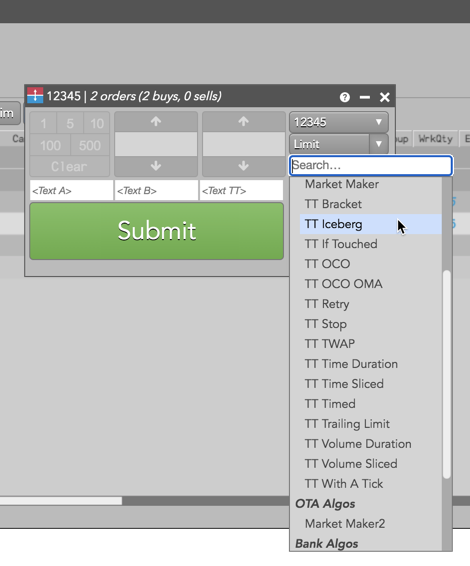
Task: Click down arrow above Text B
Action: 156,166
